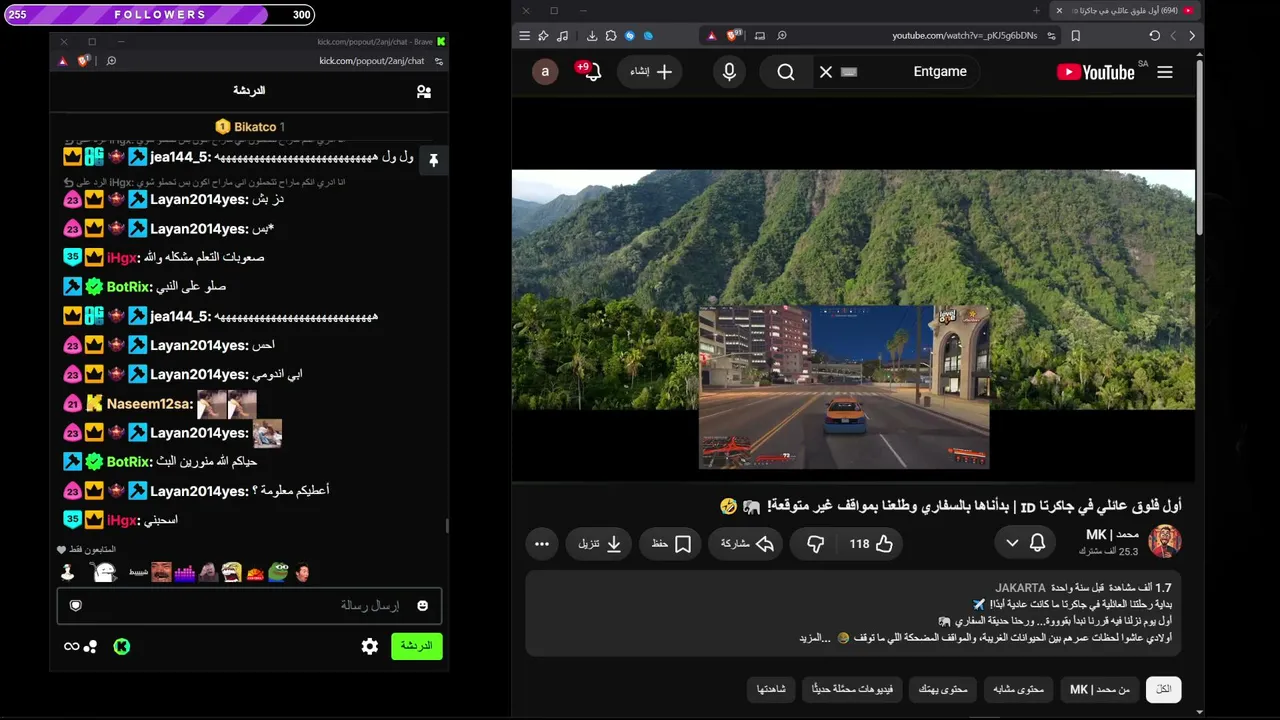The width and height of the screenshot is (1280, 720).
Task: Send the chat message with green الدردشة button
Action: point(416,646)
